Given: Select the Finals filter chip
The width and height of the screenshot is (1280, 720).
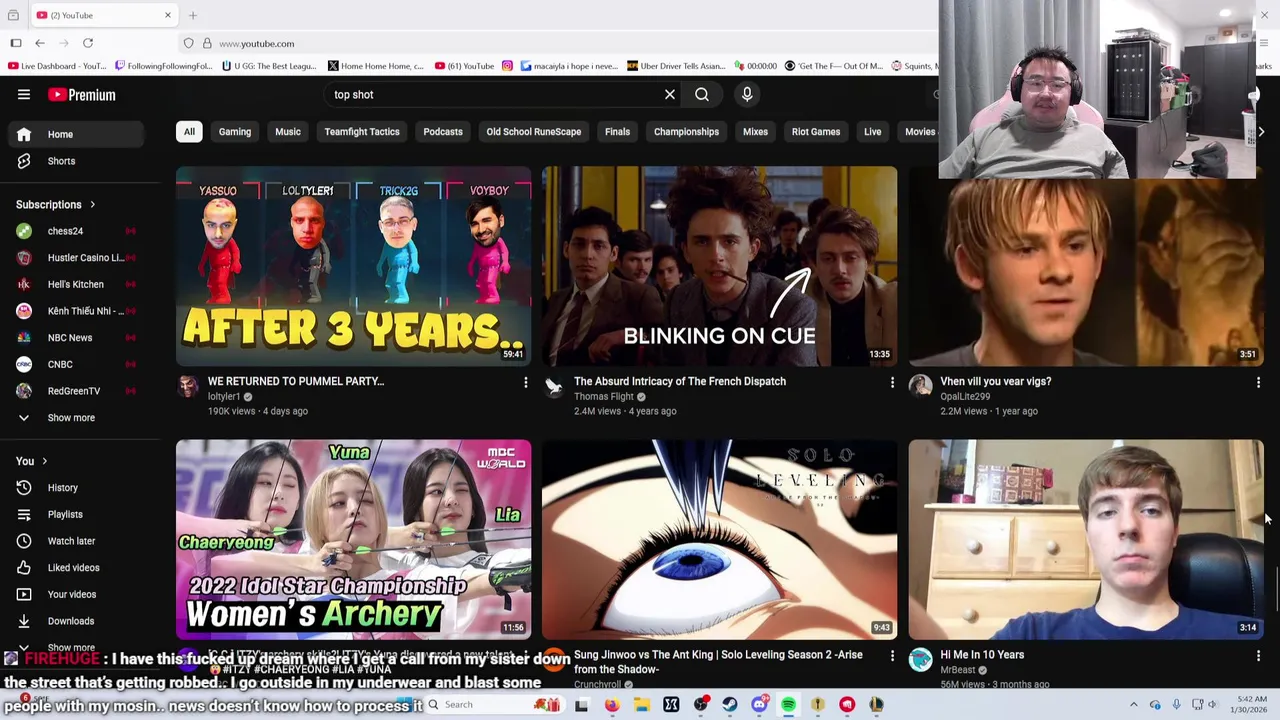Looking at the screenshot, I should click(617, 132).
